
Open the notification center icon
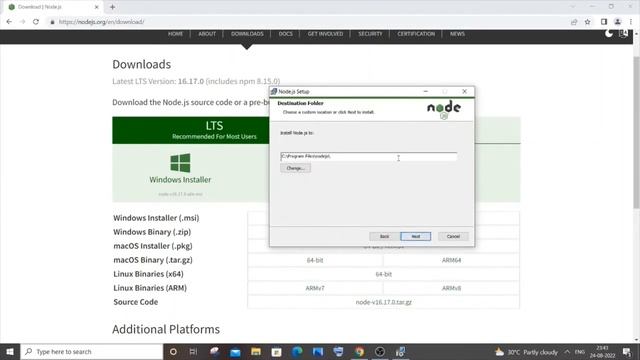click(627, 351)
